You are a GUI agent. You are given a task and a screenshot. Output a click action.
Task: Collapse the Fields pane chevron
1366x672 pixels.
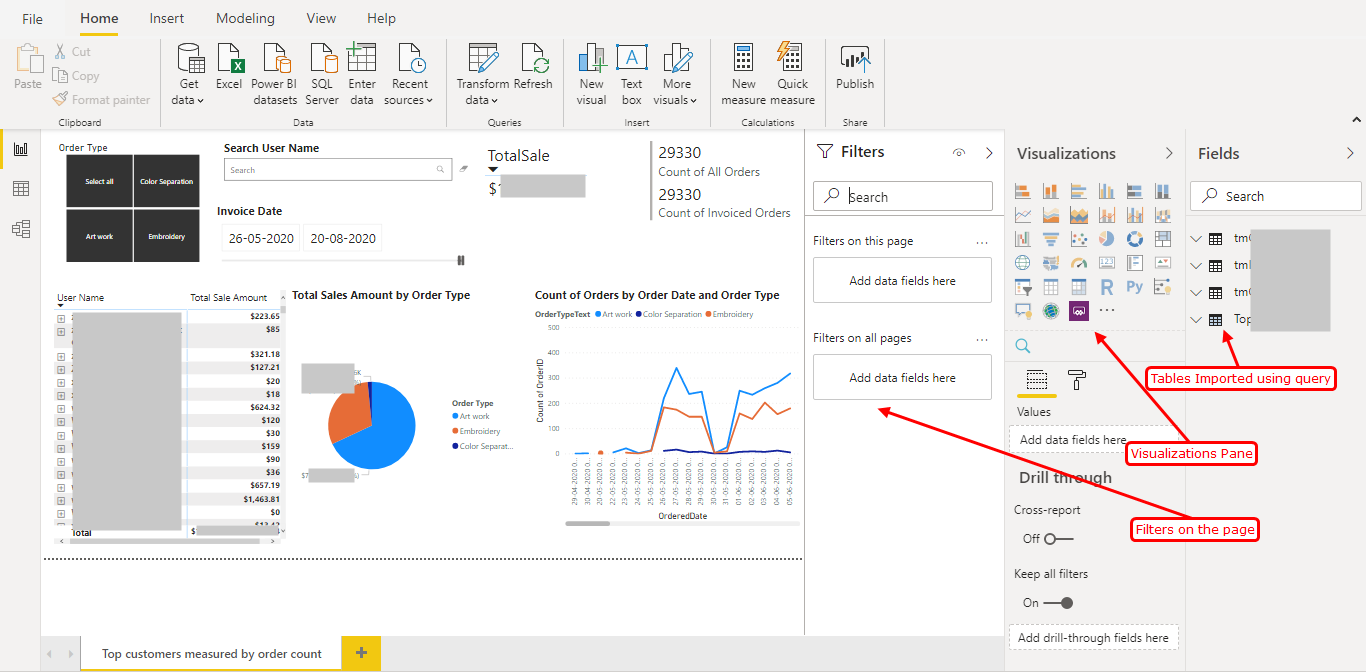pyautogui.click(x=1350, y=153)
